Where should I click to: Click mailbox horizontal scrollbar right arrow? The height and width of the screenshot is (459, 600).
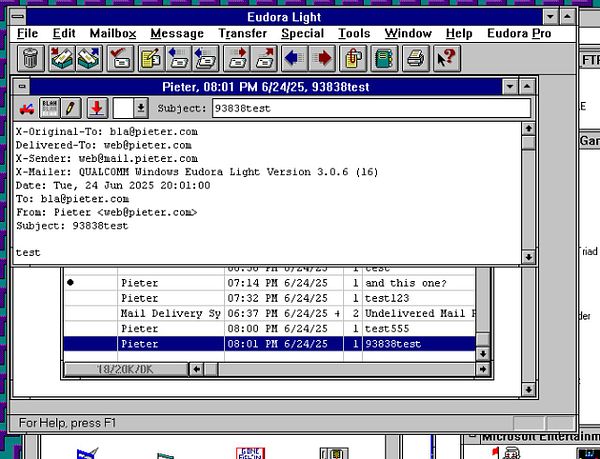pyautogui.click(x=483, y=369)
